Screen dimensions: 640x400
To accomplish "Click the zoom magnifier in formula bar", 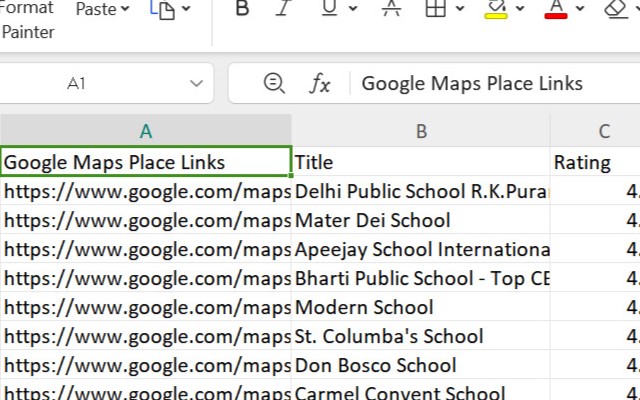I will (x=274, y=83).
